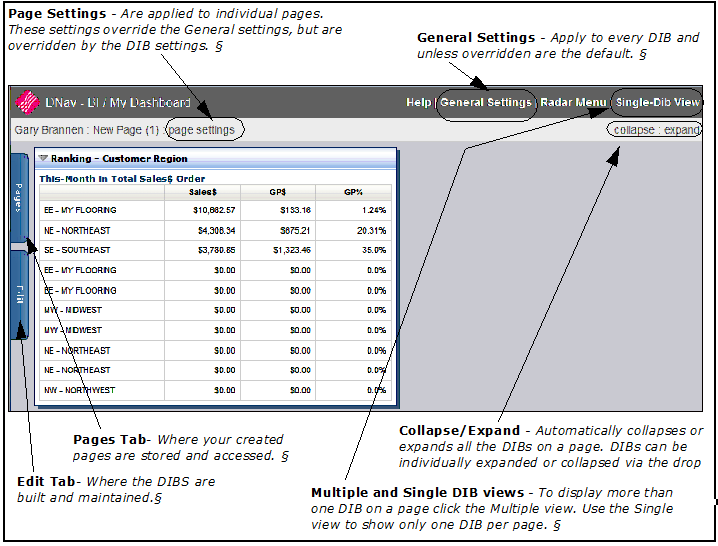Click the GP$ column header
The height and width of the screenshot is (546, 718).
(x=277, y=191)
